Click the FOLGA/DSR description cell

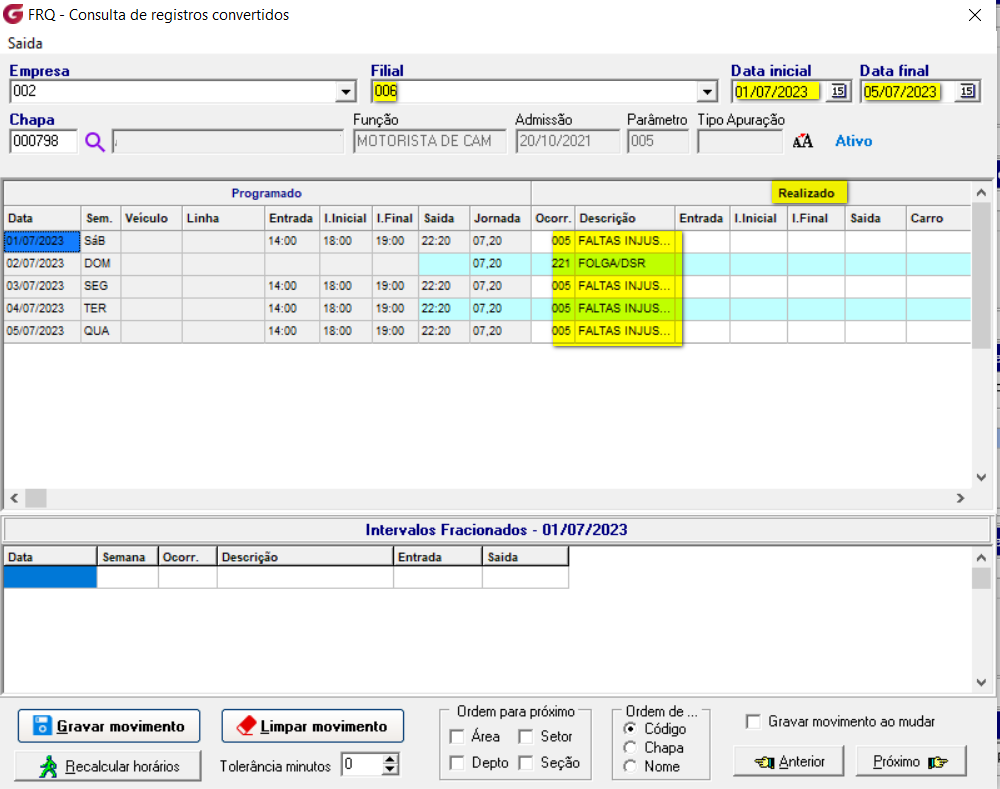point(624,263)
